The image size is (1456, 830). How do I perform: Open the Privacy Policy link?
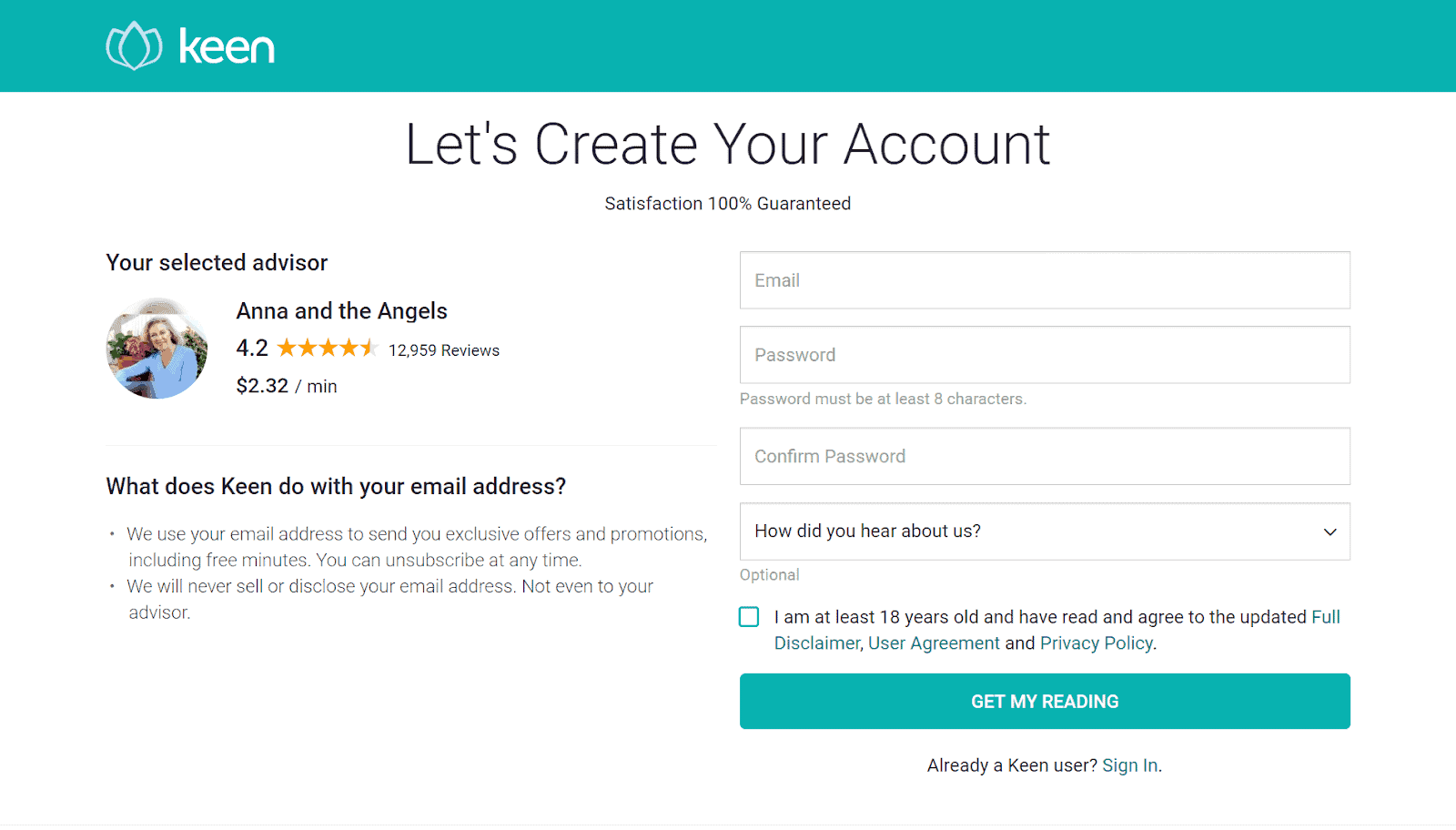tap(1097, 643)
